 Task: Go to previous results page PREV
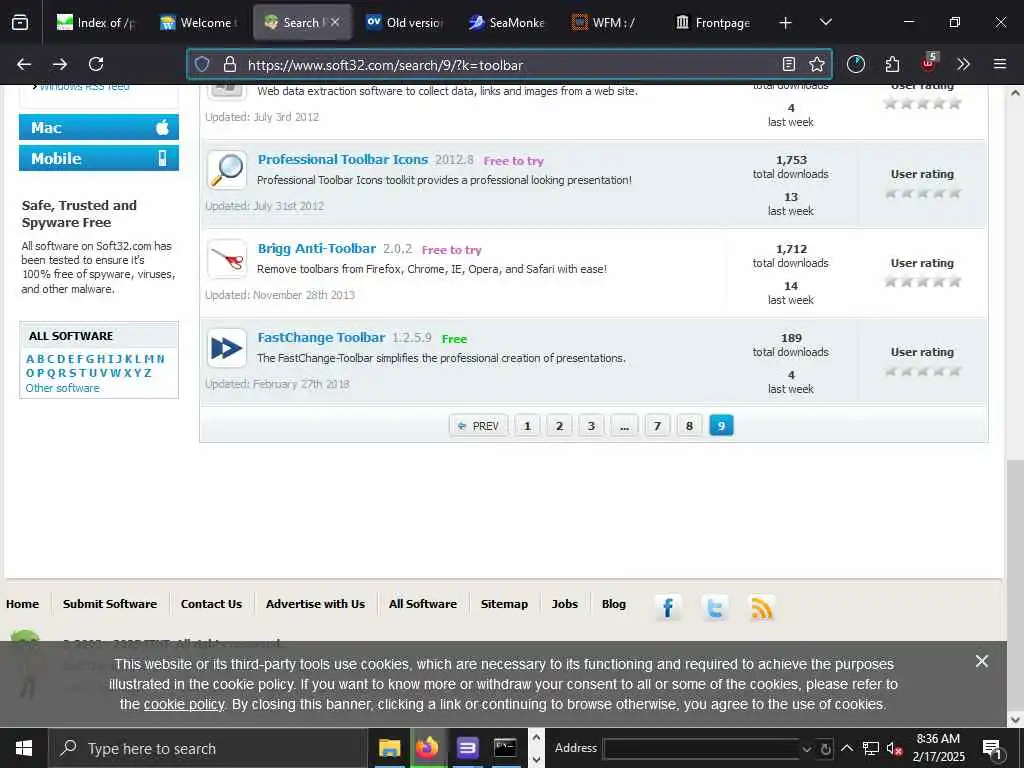coord(478,426)
